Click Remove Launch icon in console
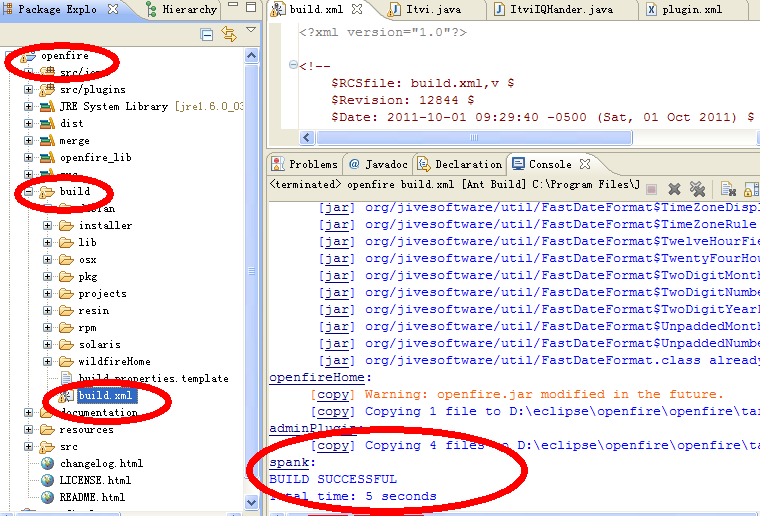 coord(674,189)
